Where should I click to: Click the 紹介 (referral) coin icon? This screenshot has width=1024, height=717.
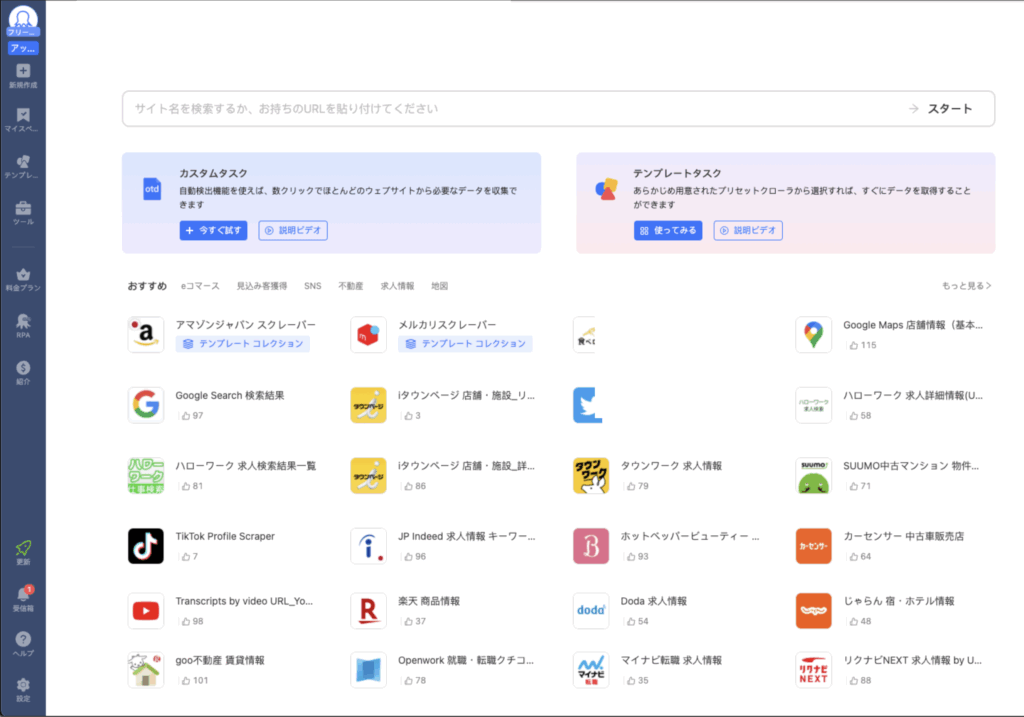(23, 369)
